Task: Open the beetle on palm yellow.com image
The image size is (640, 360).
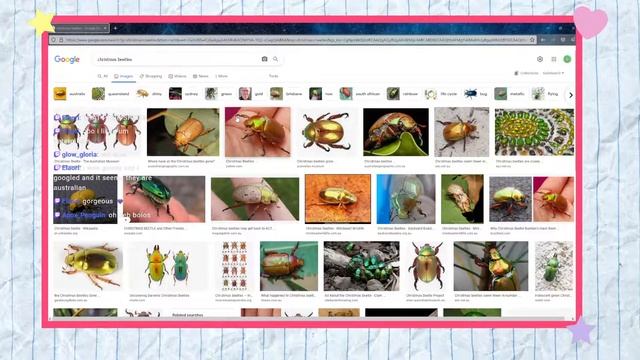Action: pyautogui.click(x=258, y=132)
